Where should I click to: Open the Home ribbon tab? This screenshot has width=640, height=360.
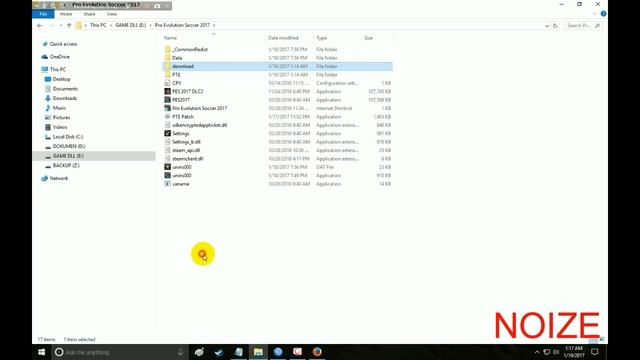click(66, 14)
